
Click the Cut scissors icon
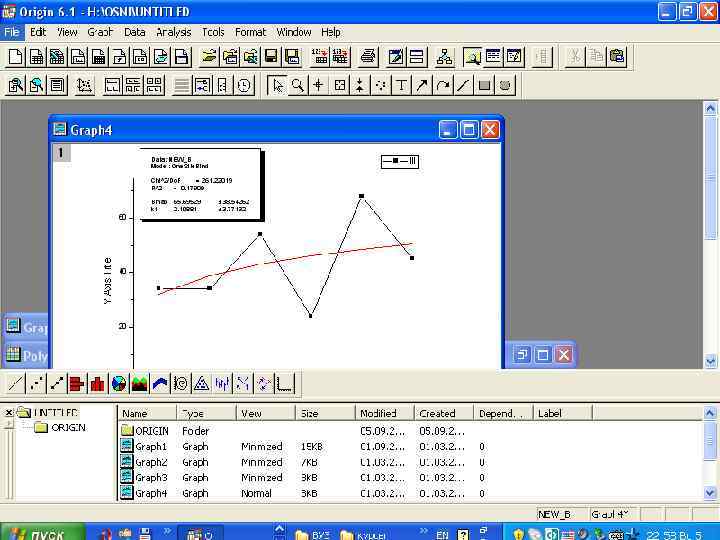574,57
